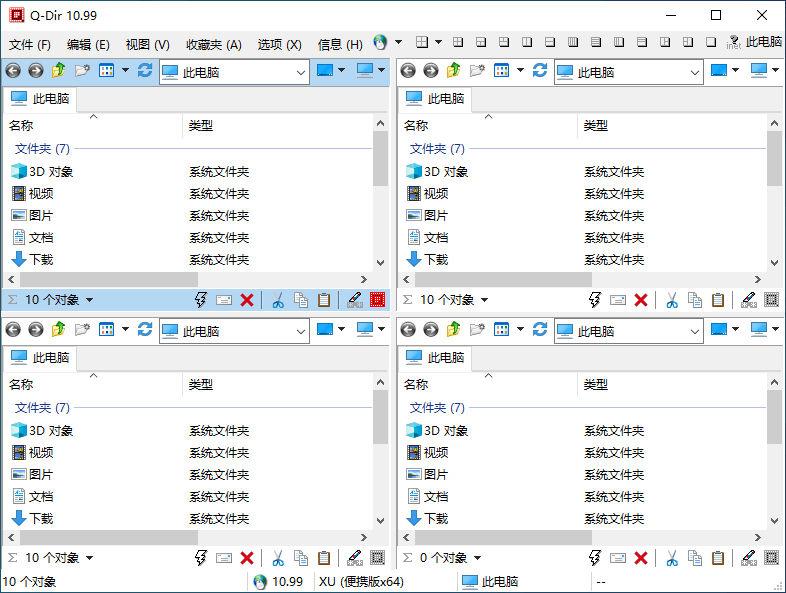Open the 视图 (V) menu

click(x=147, y=45)
